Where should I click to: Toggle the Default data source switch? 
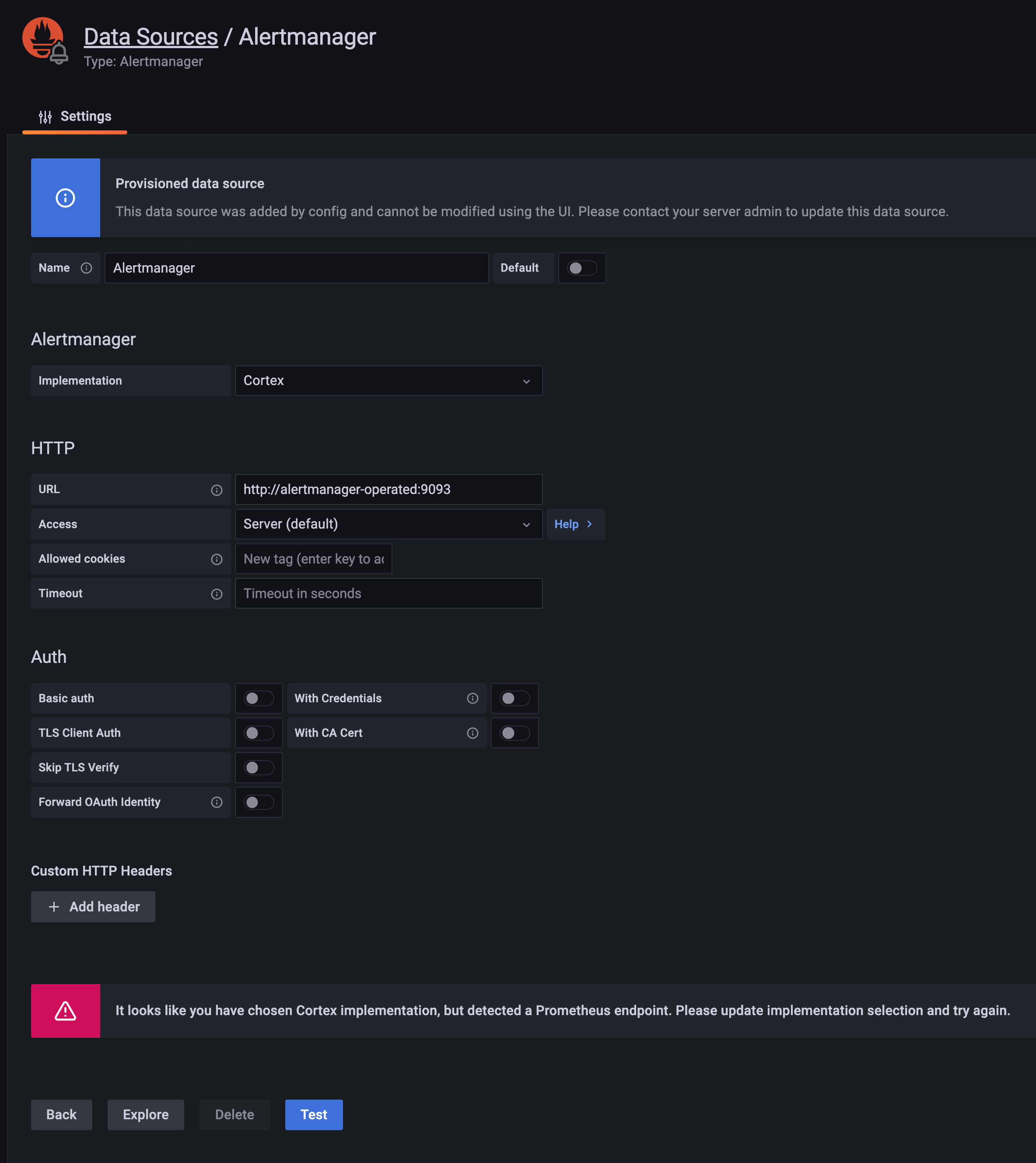pyautogui.click(x=582, y=268)
